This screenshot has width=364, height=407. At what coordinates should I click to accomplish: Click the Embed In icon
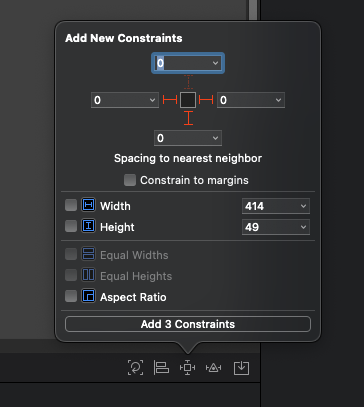(x=241, y=368)
